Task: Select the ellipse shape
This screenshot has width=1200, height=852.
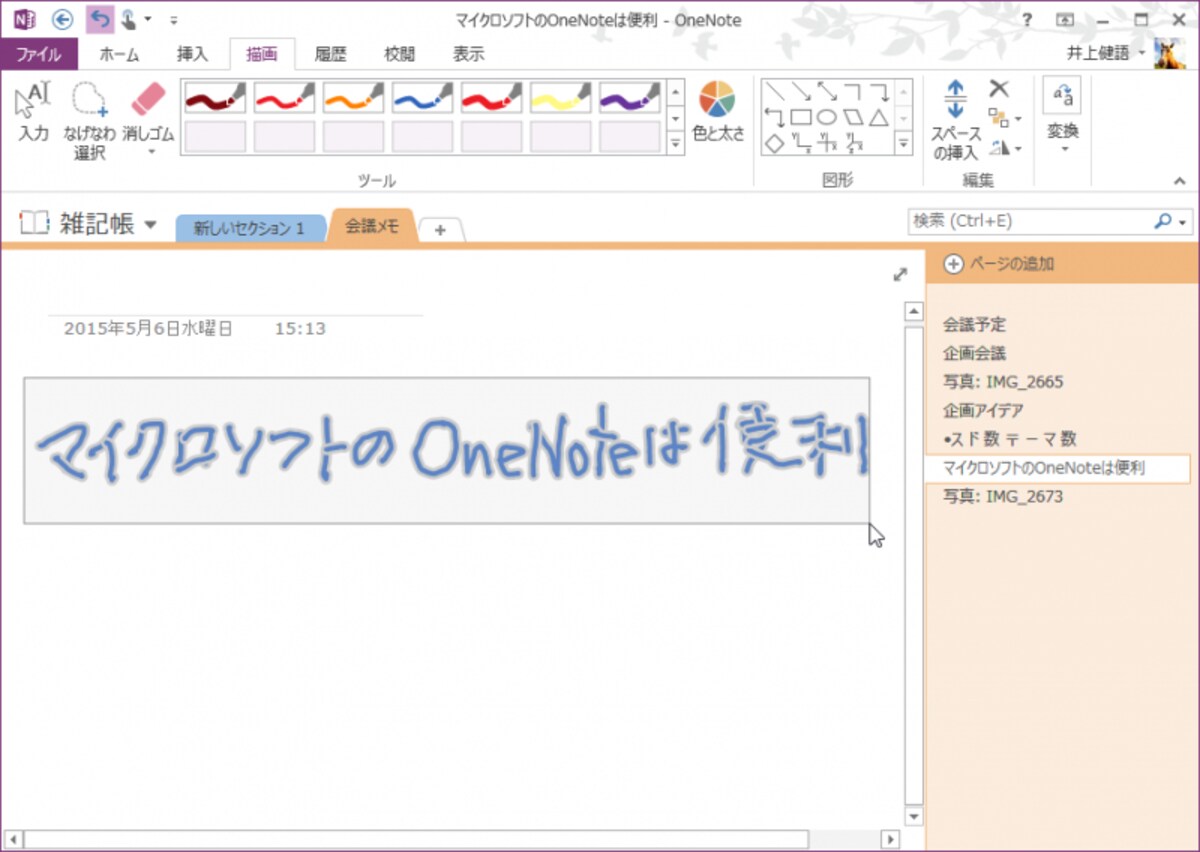Action: pyautogui.click(x=826, y=118)
